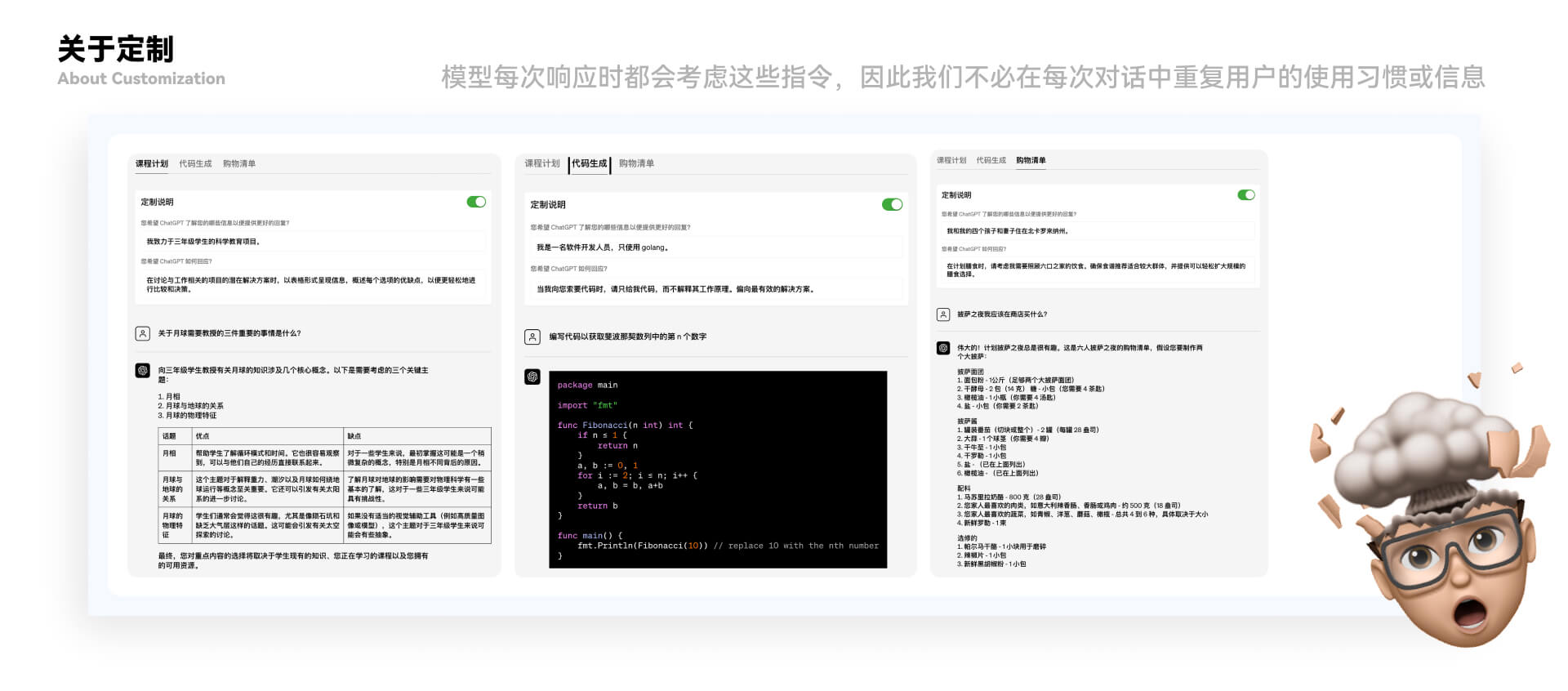Viewport: 1568px width, 691px height.
Task: Switch to 代码生成 tab in the first panel
Action: [195, 163]
